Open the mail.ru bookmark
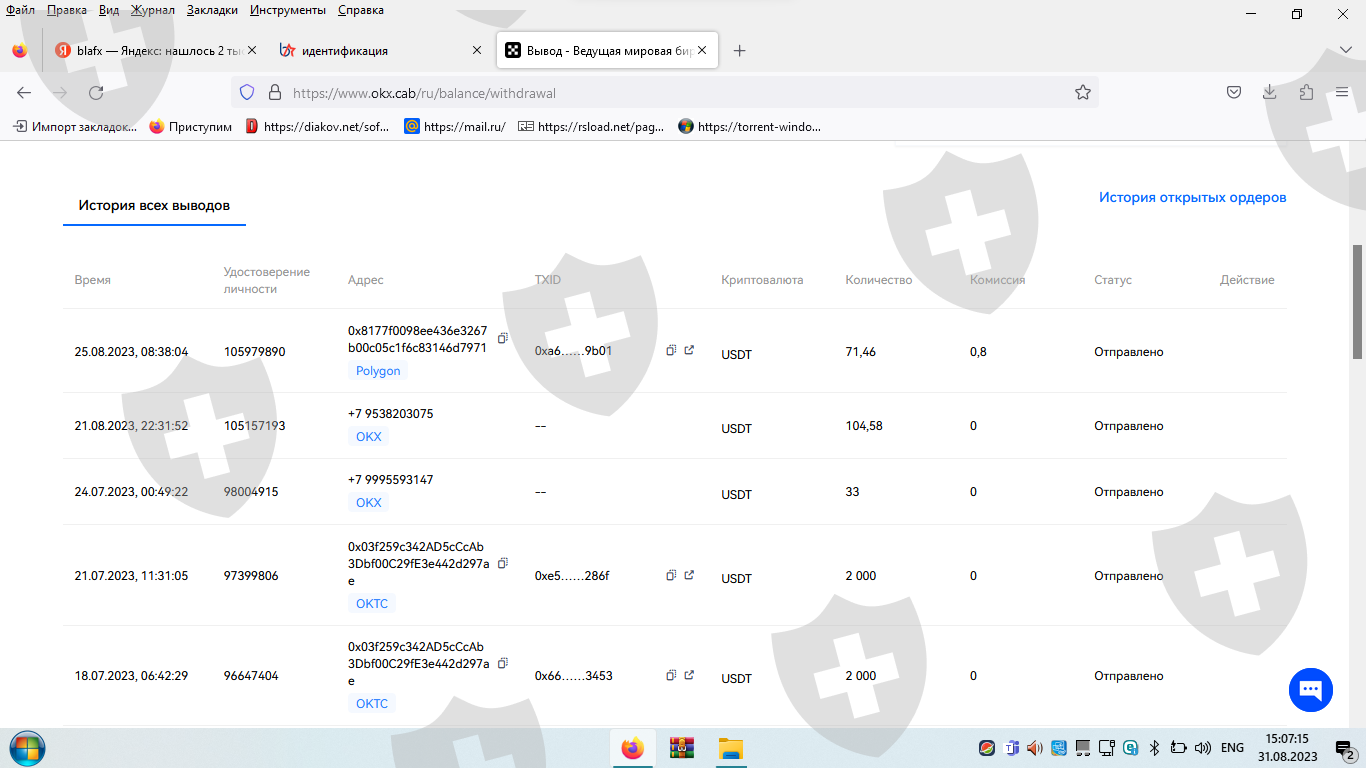Viewport: 1366px width, 768px height. tap(455, 127)
